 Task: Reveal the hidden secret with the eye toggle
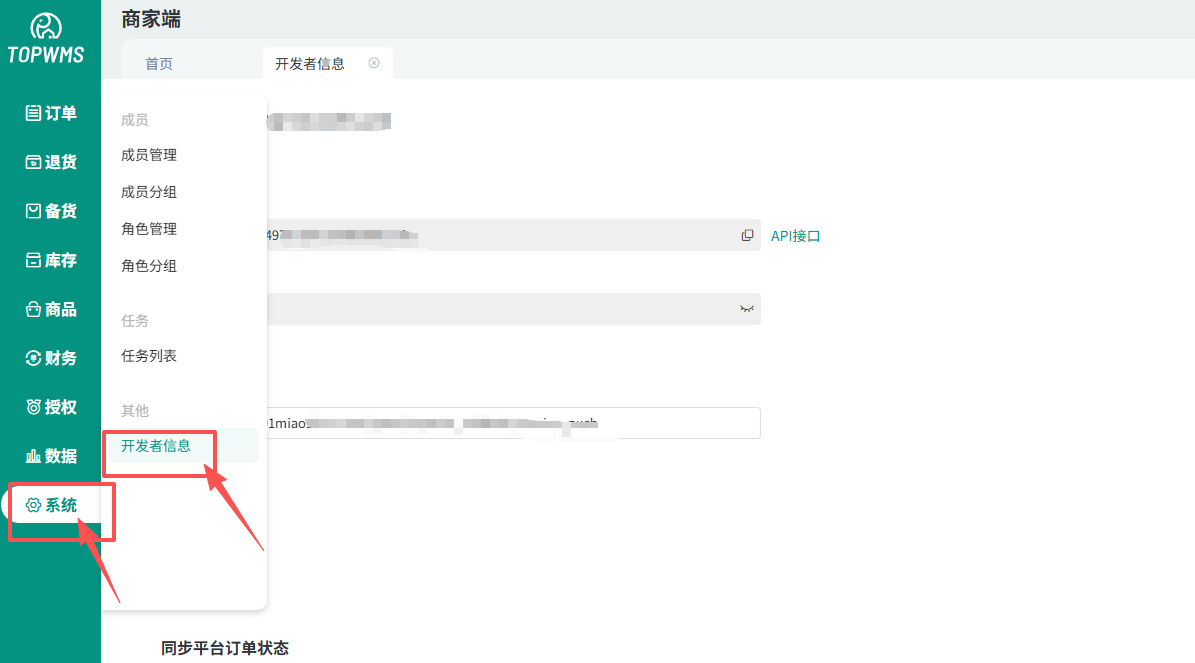tap(745, 309)
